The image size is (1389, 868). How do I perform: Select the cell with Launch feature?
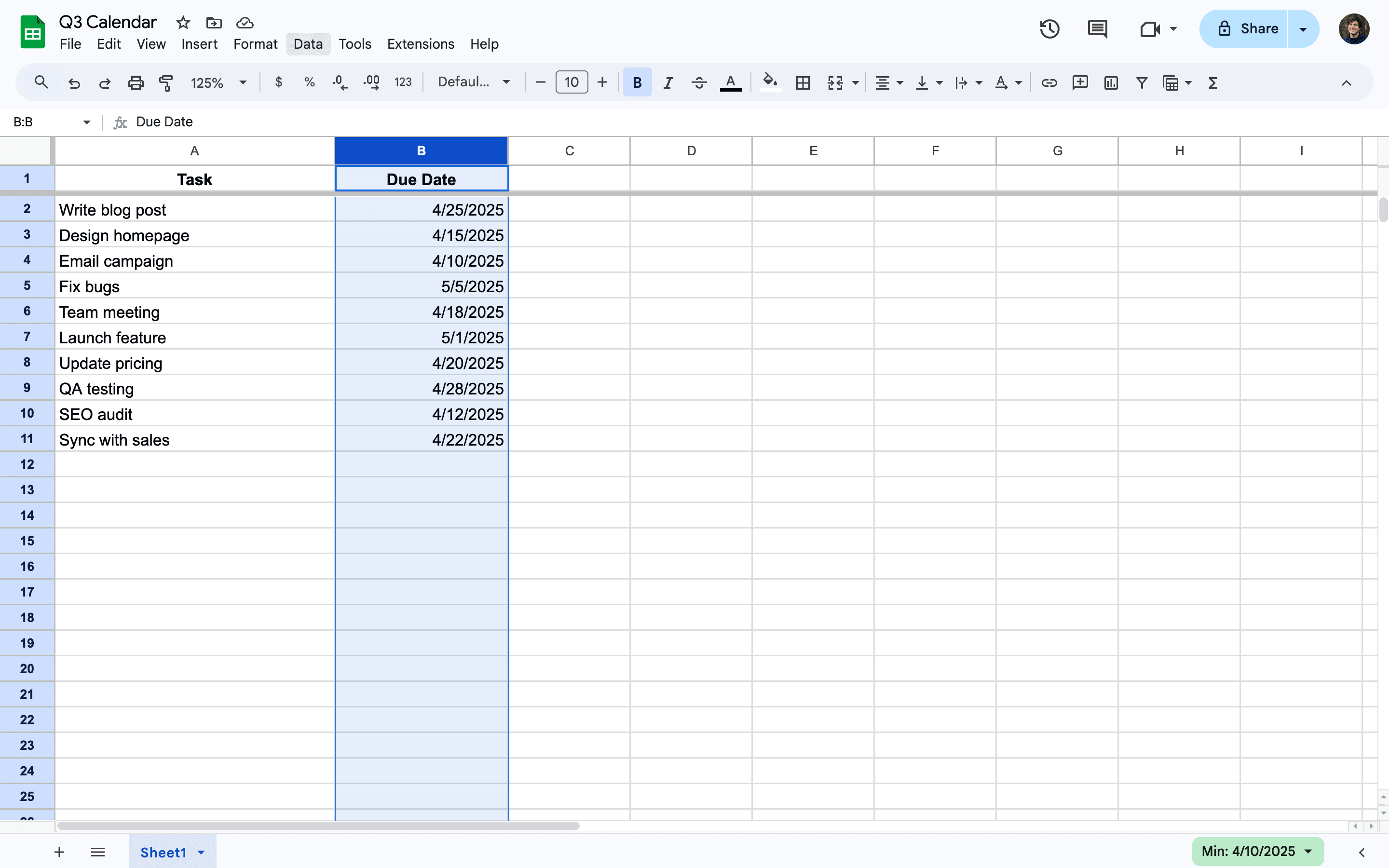click(x=194, y=338)
